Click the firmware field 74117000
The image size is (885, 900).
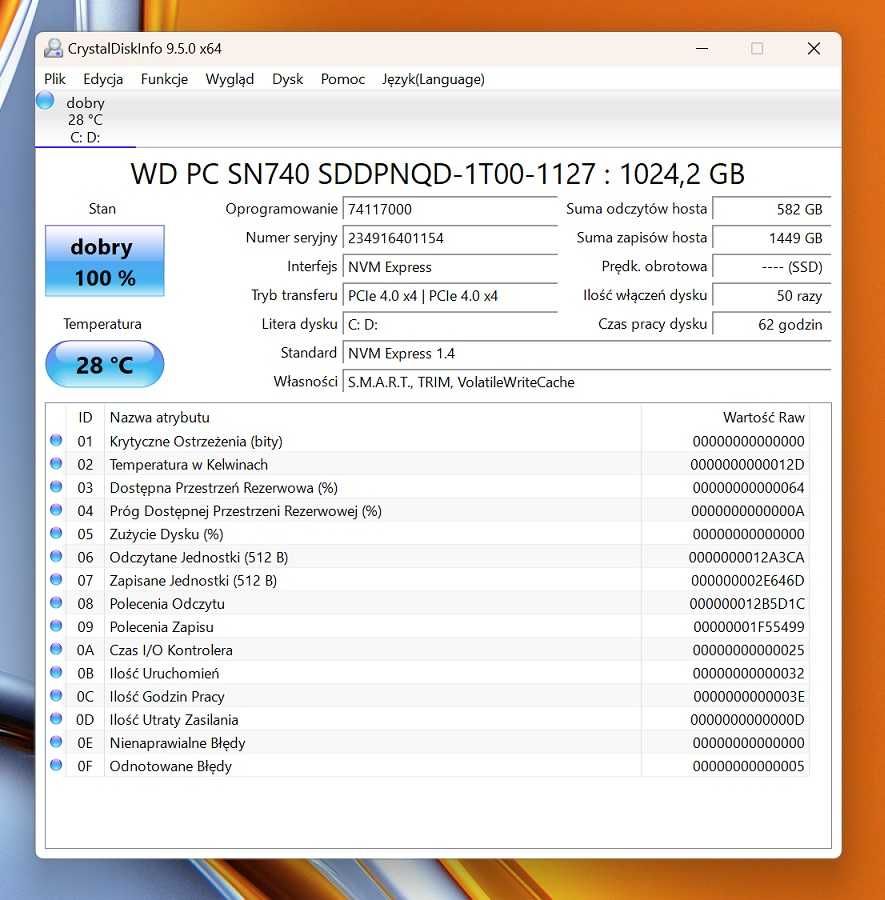coord(450,209)
